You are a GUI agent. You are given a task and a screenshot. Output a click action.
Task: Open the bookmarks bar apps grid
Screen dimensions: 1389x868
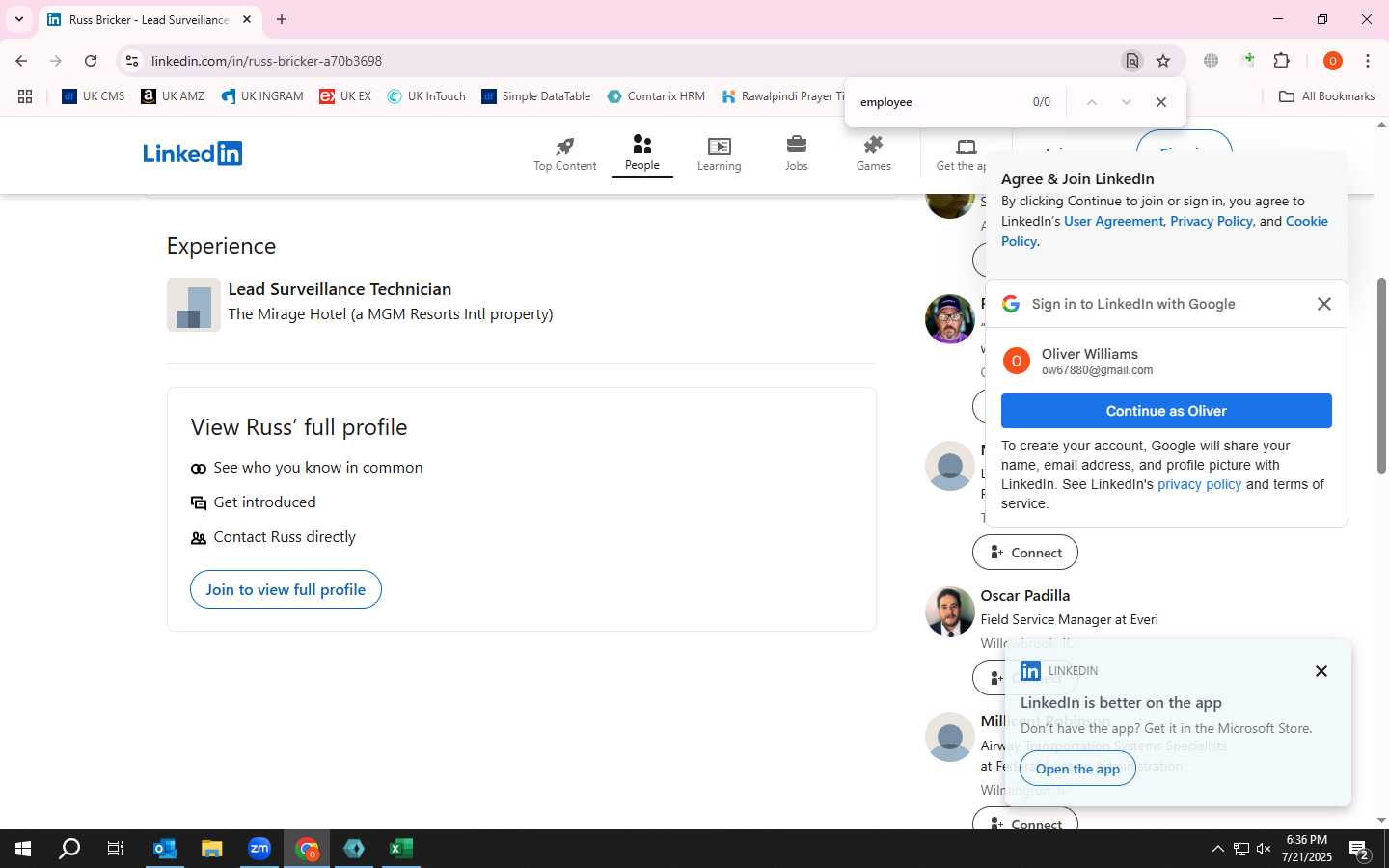(x=25, y=96)
